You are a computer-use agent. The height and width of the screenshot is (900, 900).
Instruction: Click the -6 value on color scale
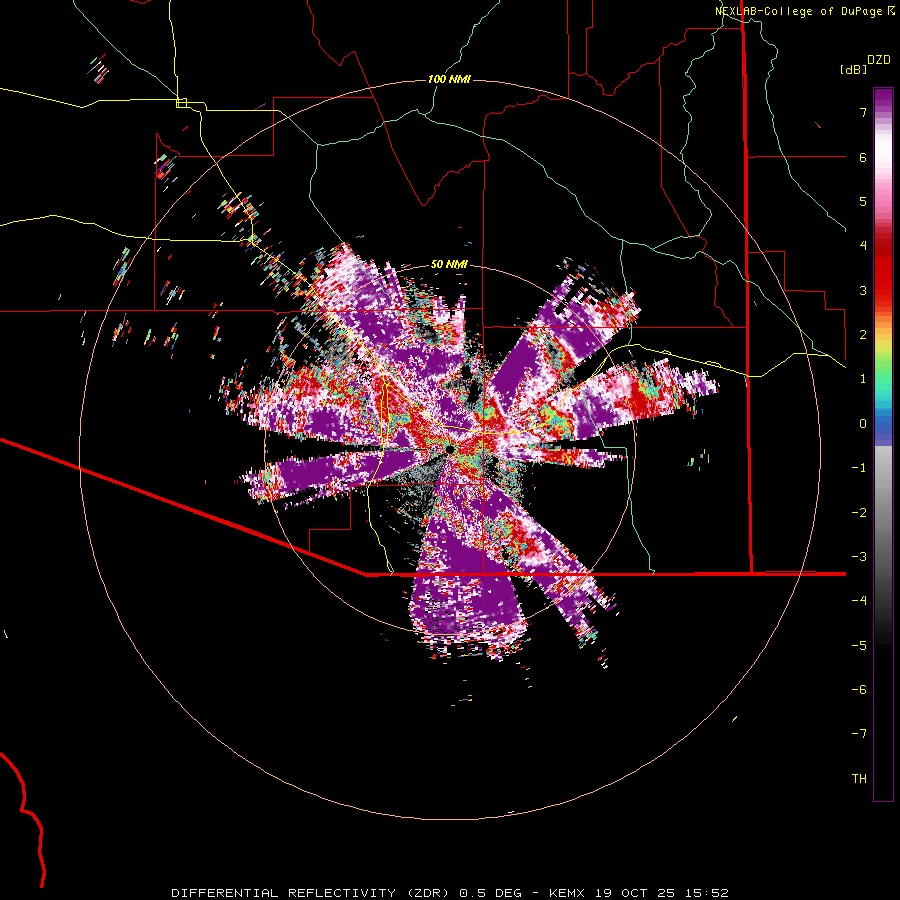click(859, 690)
